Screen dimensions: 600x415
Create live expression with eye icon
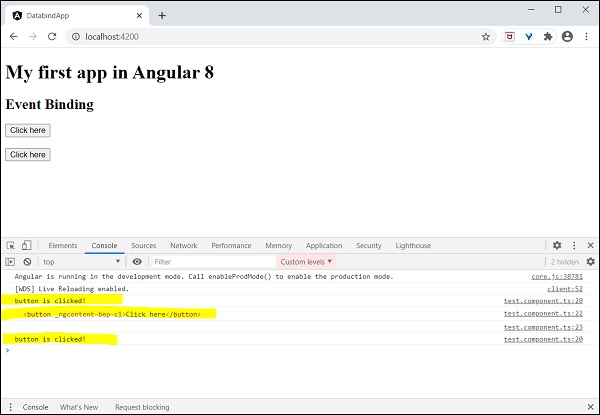click(x=137, y=262)
